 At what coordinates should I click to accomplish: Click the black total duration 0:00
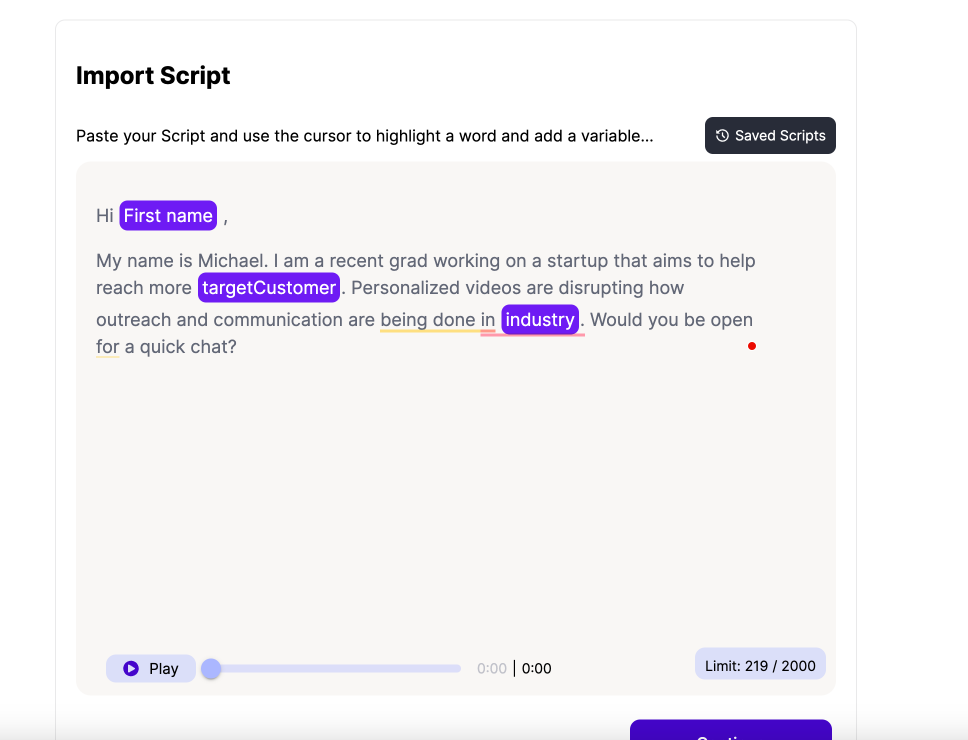537,669
